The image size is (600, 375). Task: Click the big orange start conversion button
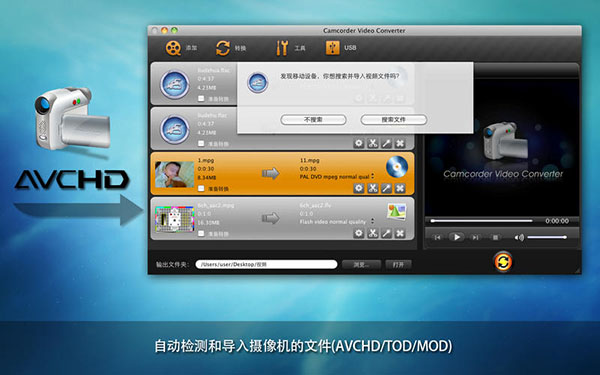coord(503,262)
